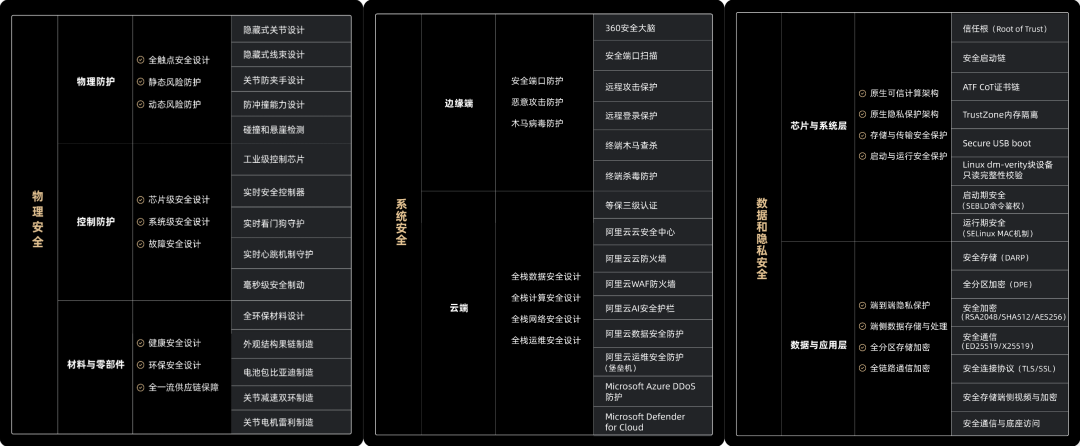This screenshot has height=446, width=1080.
Task: Select the 毫秒级安全制动 cell
Action: pos(291,284)
